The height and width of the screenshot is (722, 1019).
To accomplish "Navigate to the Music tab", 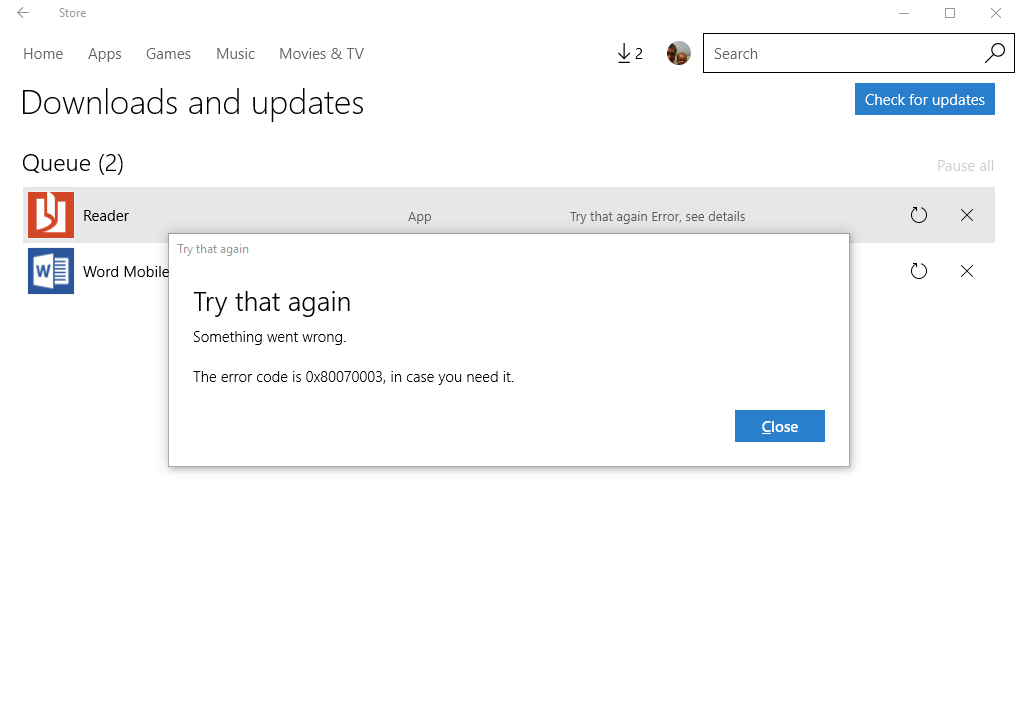I will pyautogui.click(x=235, y=54).
